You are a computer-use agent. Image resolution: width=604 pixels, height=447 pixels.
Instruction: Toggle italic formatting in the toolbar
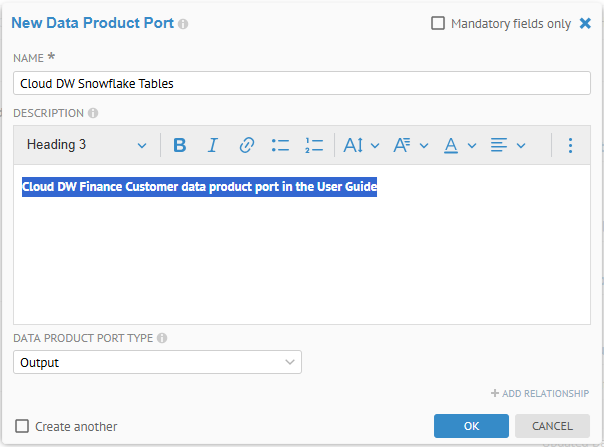[212, 145]
